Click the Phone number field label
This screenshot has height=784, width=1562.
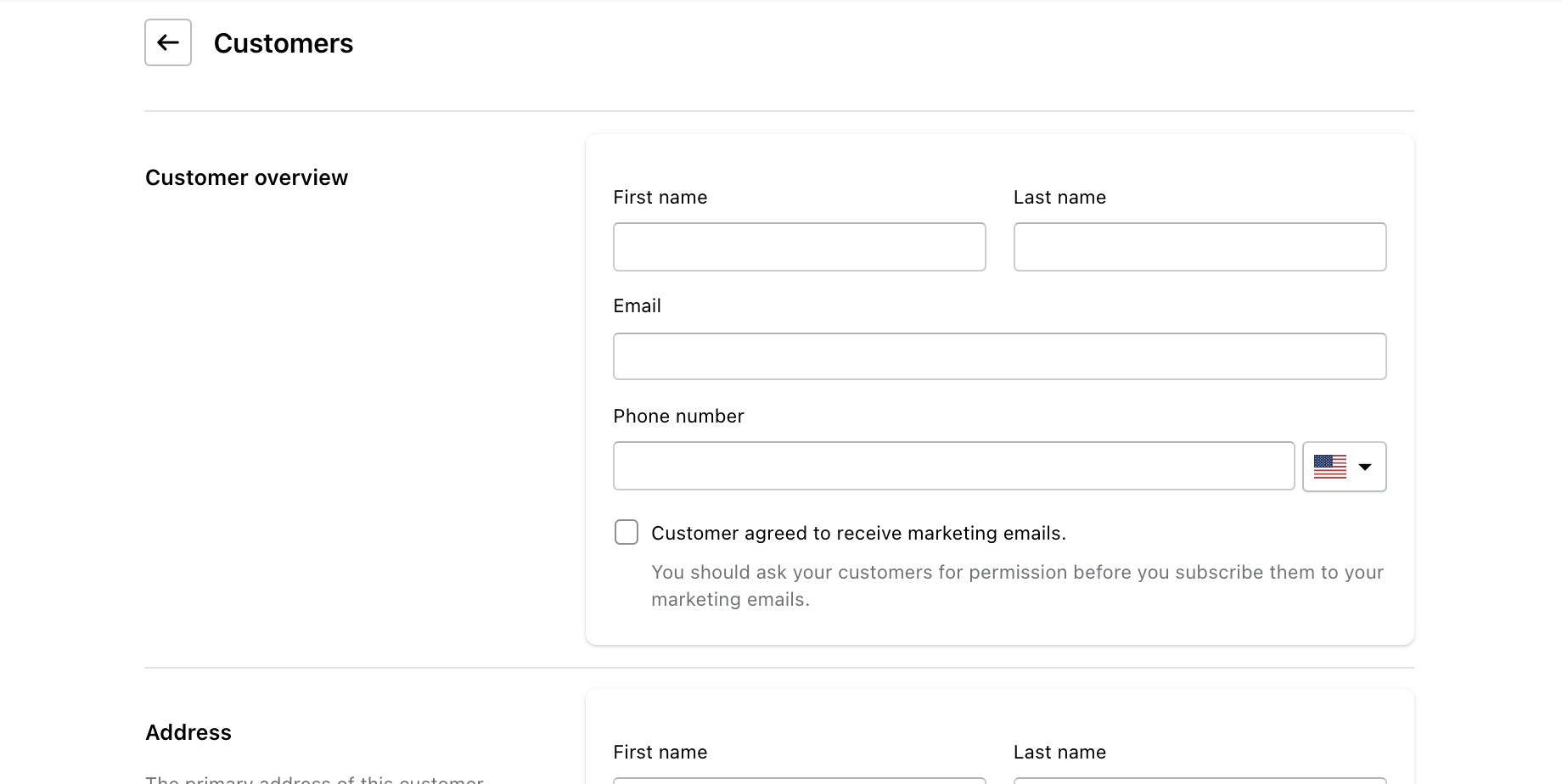678,416
